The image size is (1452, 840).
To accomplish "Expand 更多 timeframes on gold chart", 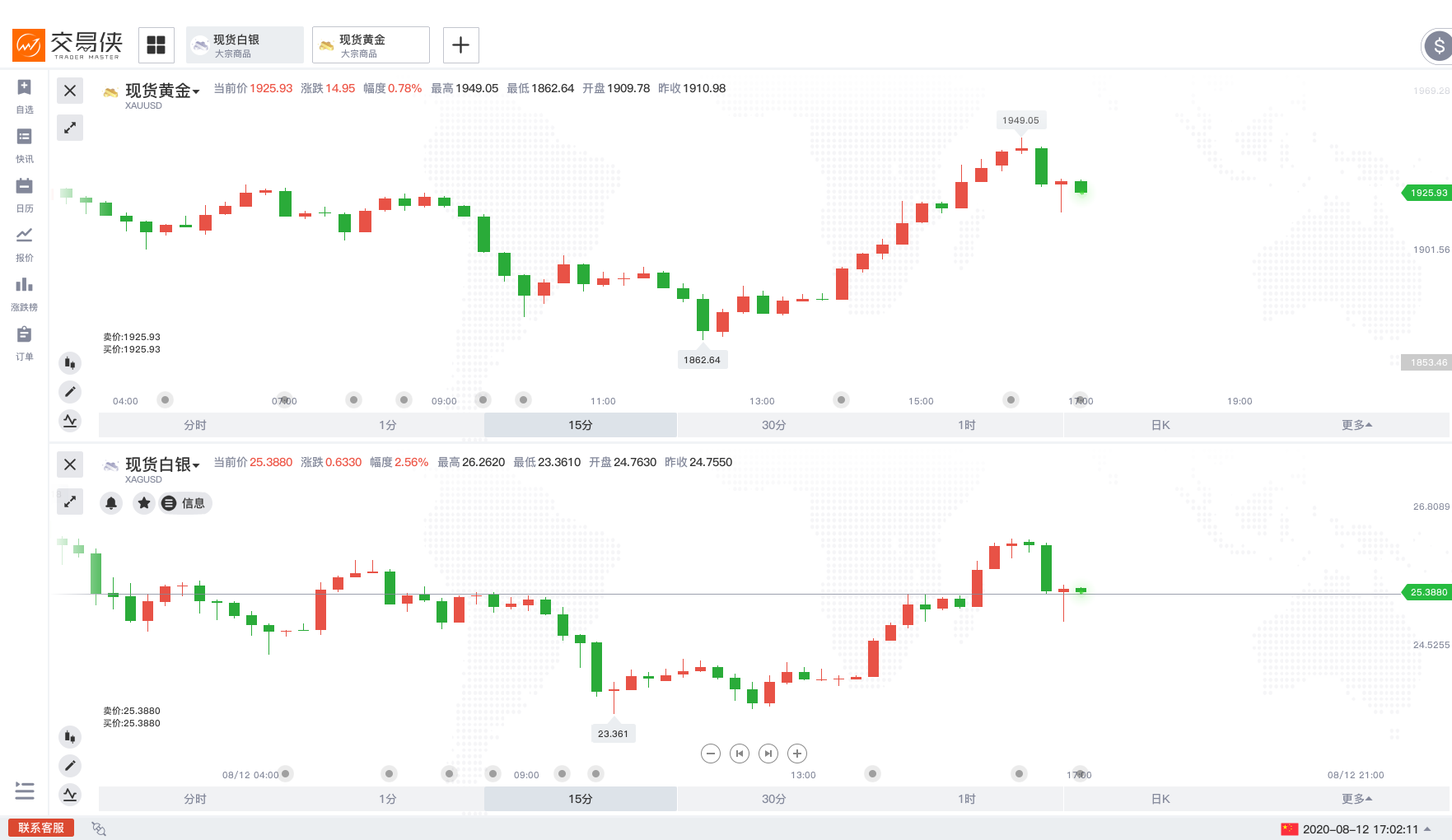I will tap(1356, 425).
